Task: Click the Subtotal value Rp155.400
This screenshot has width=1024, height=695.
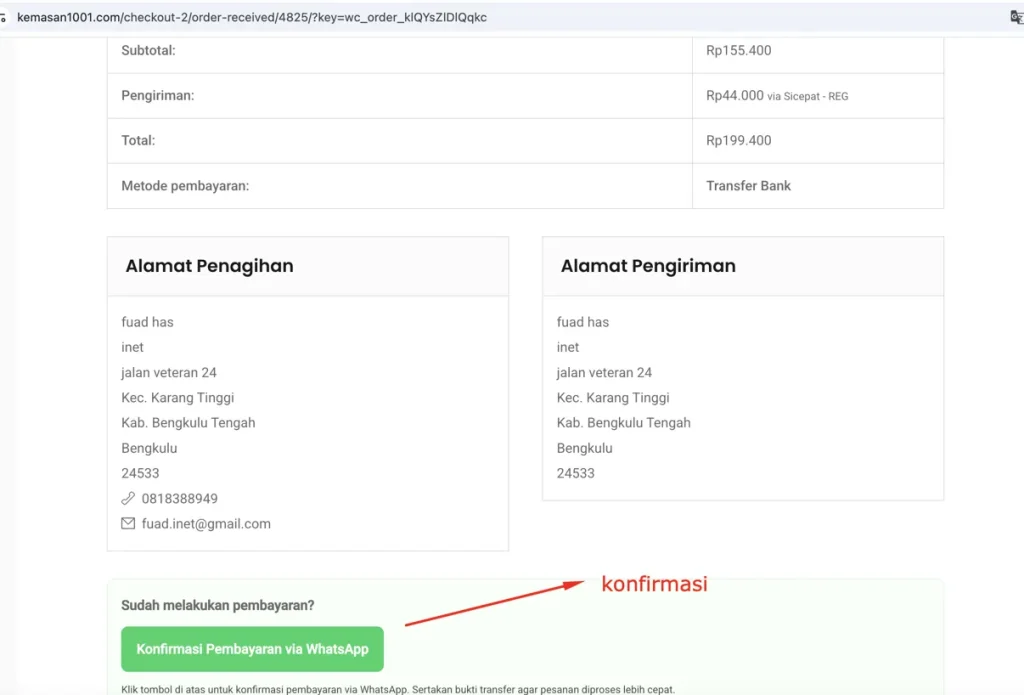Action: (x=739, y=50)
